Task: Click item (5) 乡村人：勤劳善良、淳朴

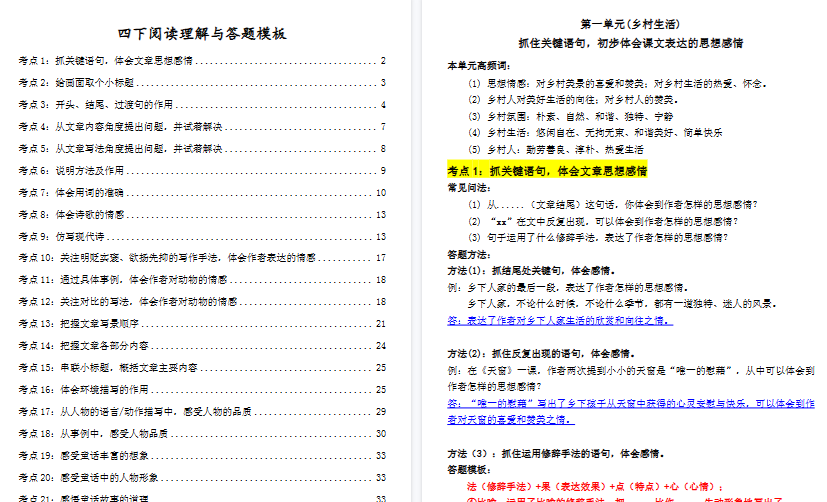Action: pos(556,149)
